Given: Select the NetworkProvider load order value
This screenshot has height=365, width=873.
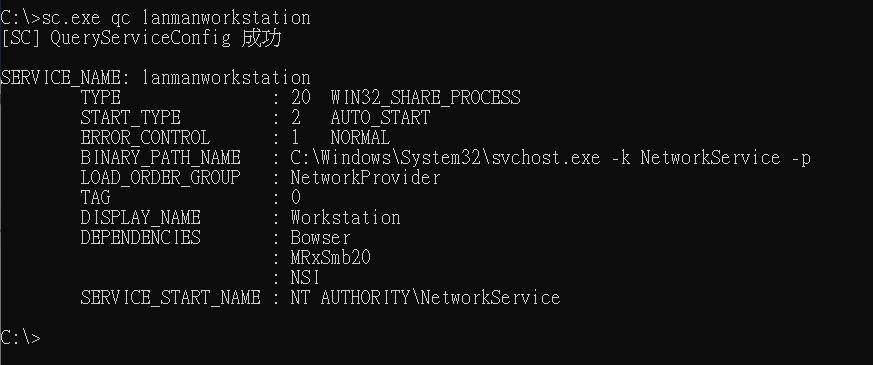Looking at the screenshot, I should 365,177.
